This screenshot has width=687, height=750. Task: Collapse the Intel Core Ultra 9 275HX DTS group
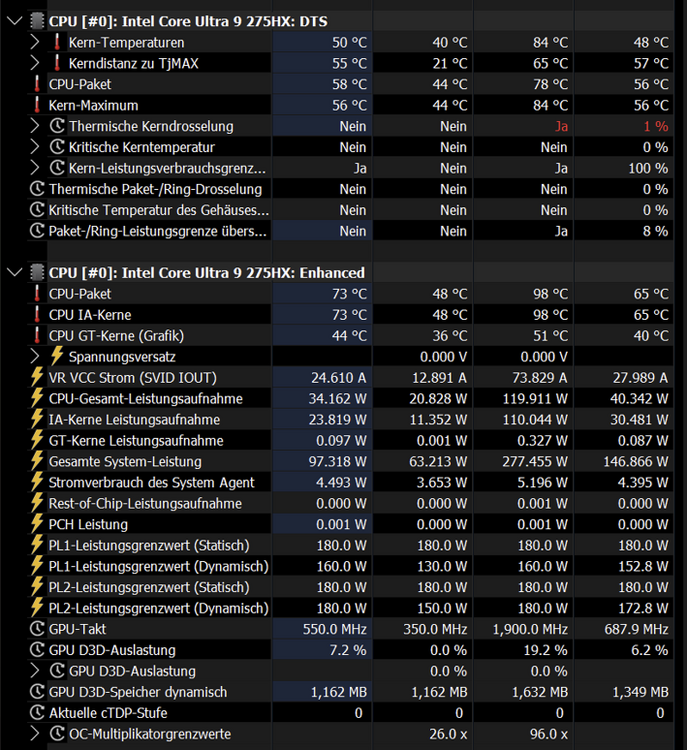(13, 21)
